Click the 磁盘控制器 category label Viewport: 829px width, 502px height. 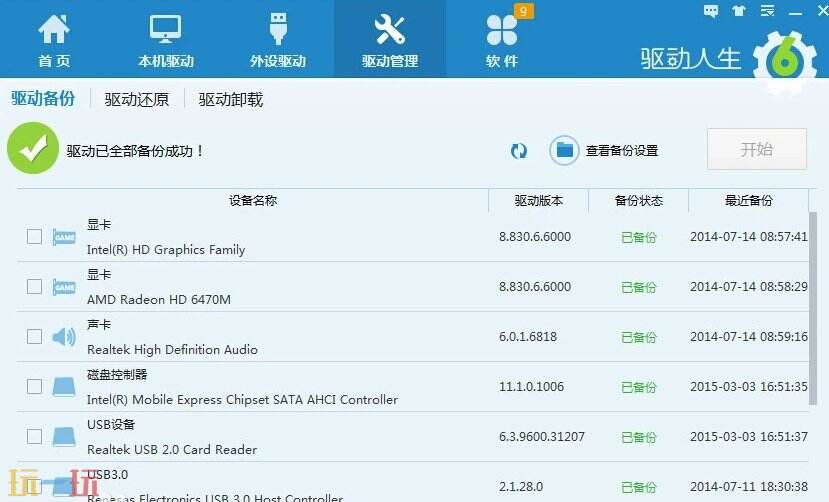click(x=117, y=375)
